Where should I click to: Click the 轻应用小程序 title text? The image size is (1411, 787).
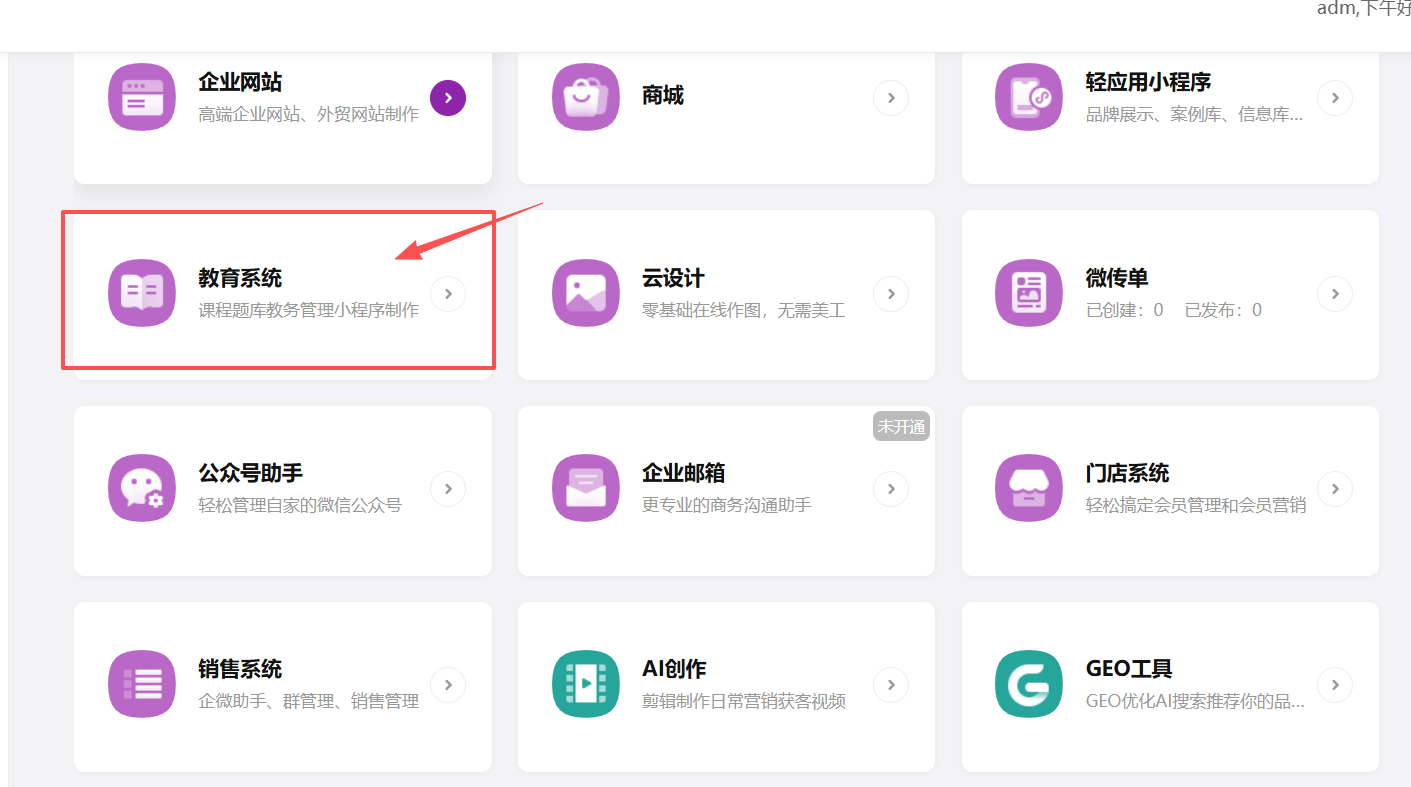point(1148,82)
